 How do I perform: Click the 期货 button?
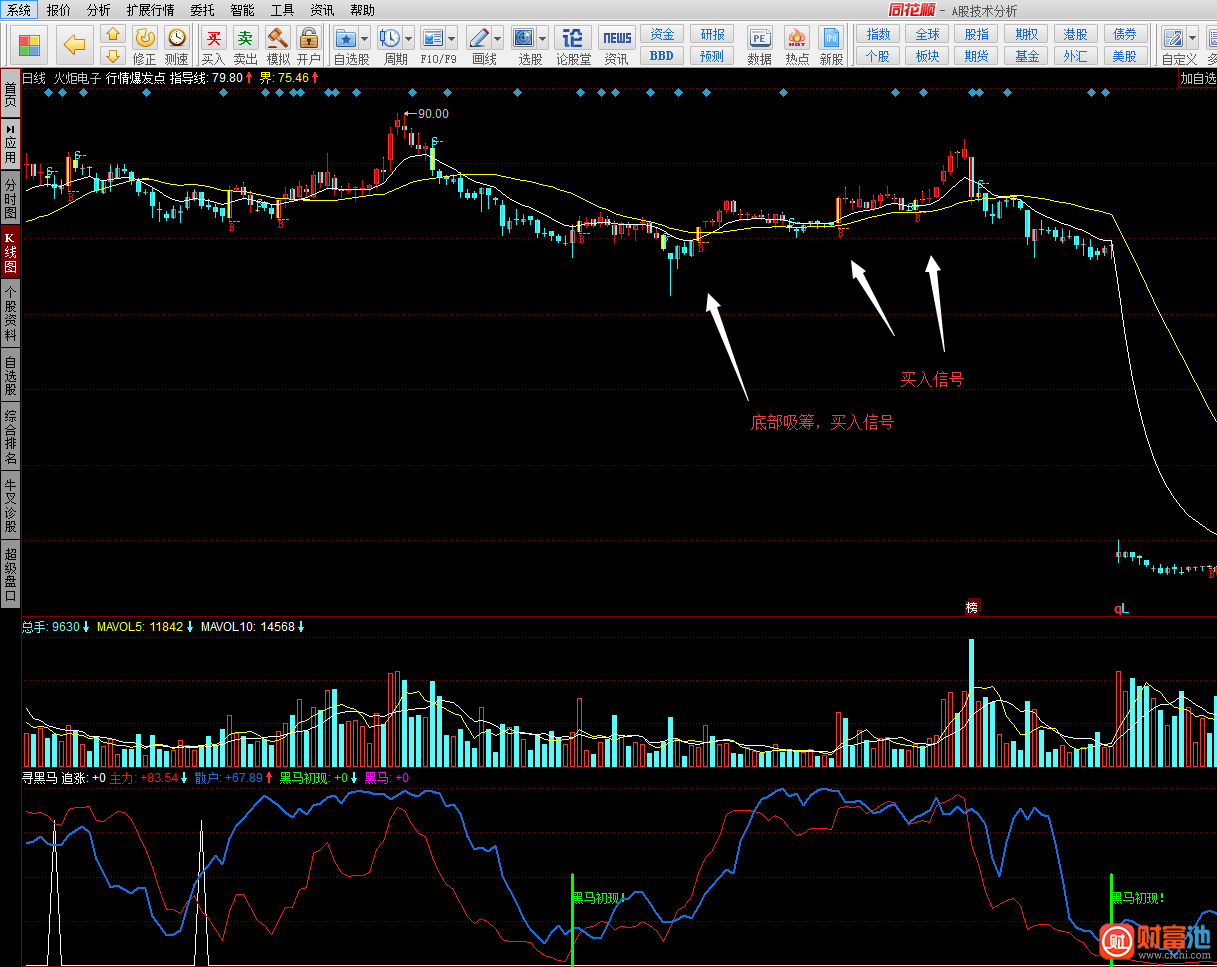tap(977, 56)
